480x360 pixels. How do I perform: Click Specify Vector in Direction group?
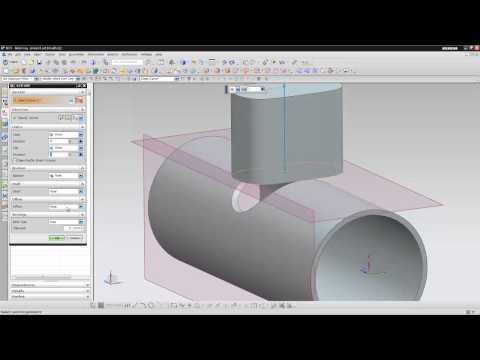pos(28,118)
